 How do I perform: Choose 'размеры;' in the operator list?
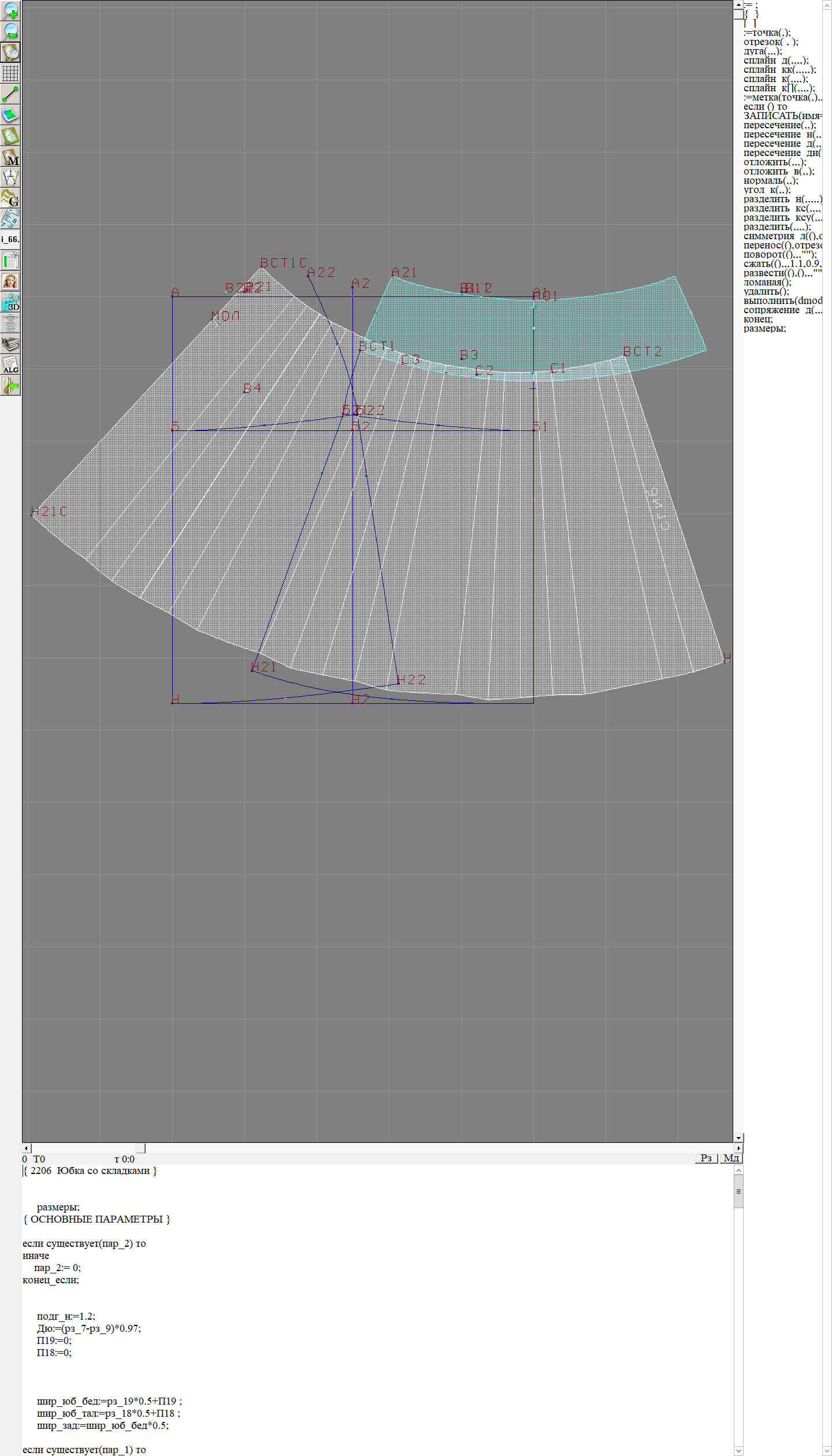[x=764, y=329]
